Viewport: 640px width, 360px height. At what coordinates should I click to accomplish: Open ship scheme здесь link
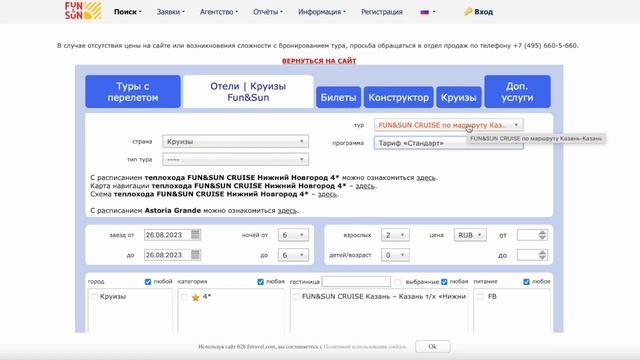point(328,194)
